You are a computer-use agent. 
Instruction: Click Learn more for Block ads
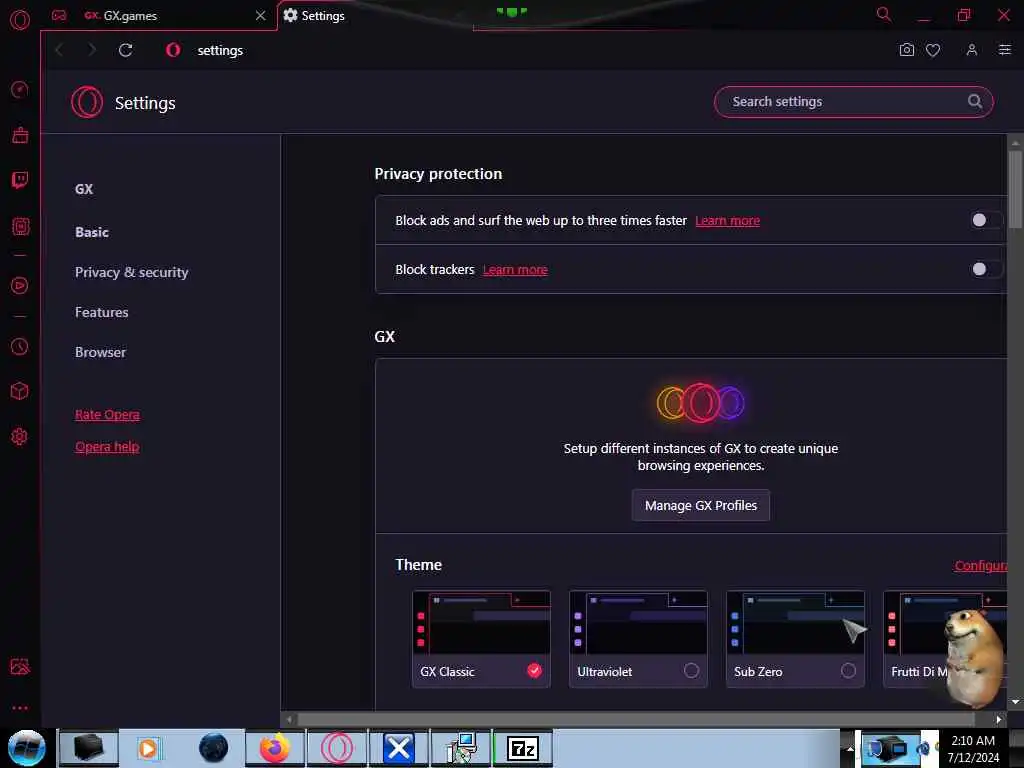(728, 221)
